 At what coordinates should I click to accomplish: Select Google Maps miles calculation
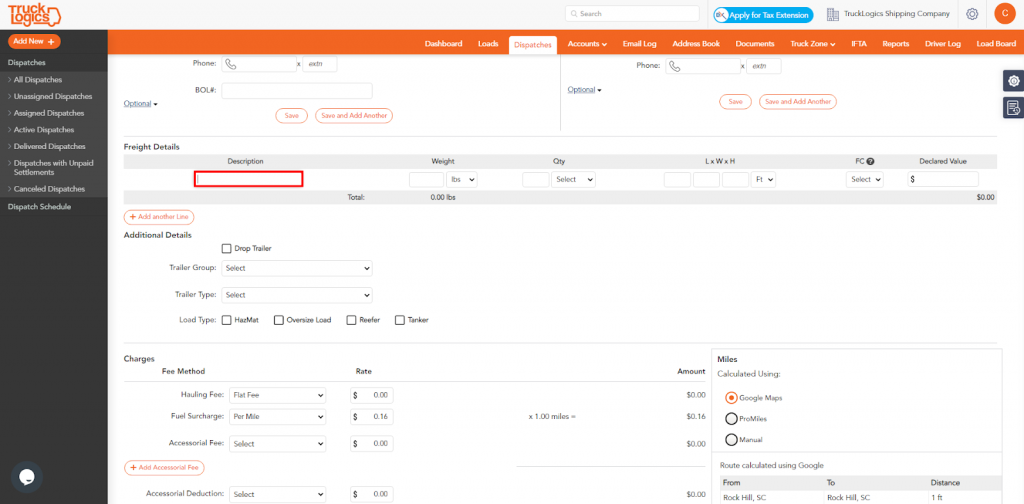[x=731, y=397]
